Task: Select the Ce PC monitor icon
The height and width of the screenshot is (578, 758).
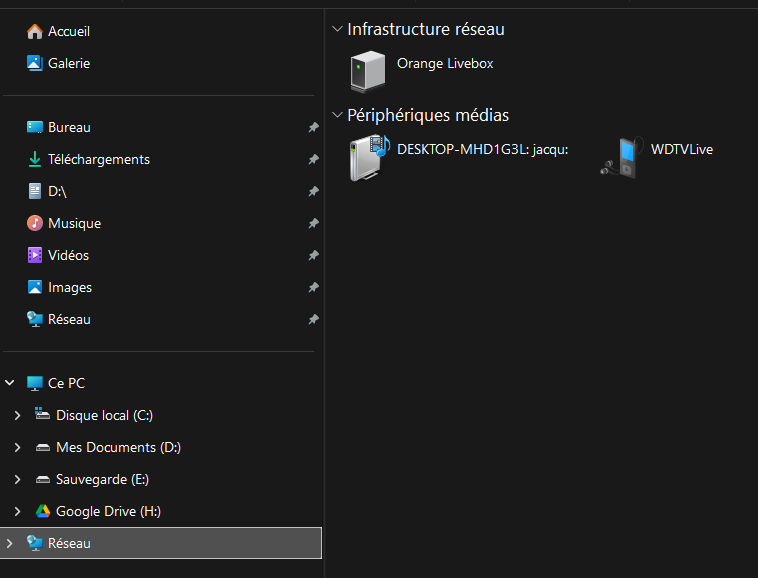Action: [x=34, y=383]
